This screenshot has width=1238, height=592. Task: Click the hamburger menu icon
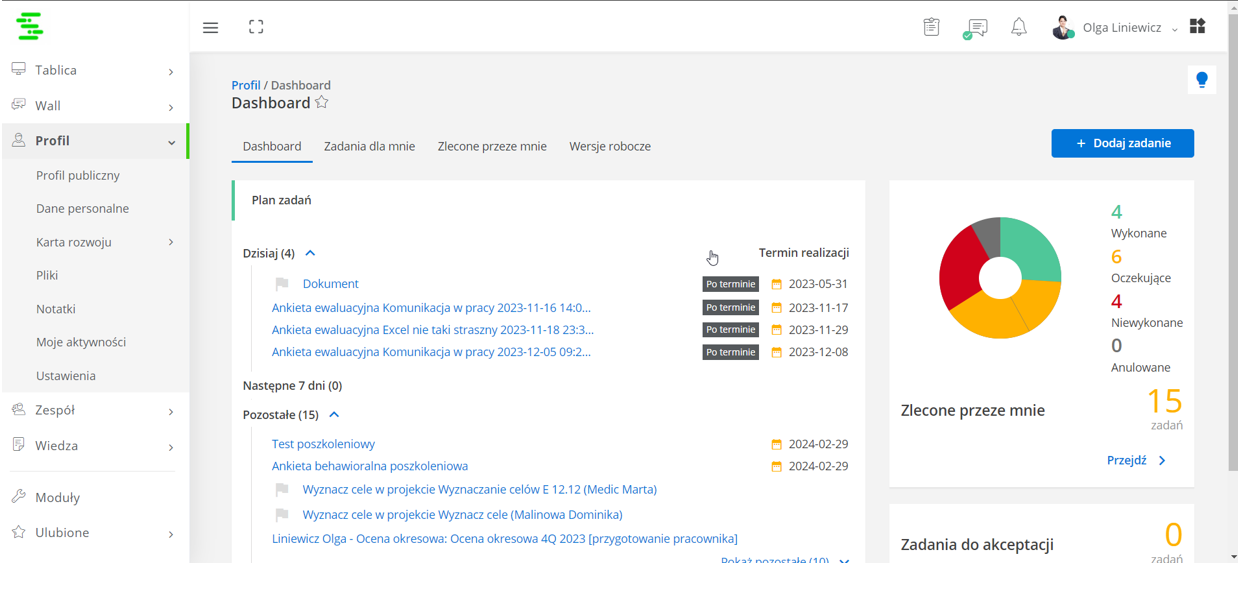pyautogui.click(x=210, y=28)
